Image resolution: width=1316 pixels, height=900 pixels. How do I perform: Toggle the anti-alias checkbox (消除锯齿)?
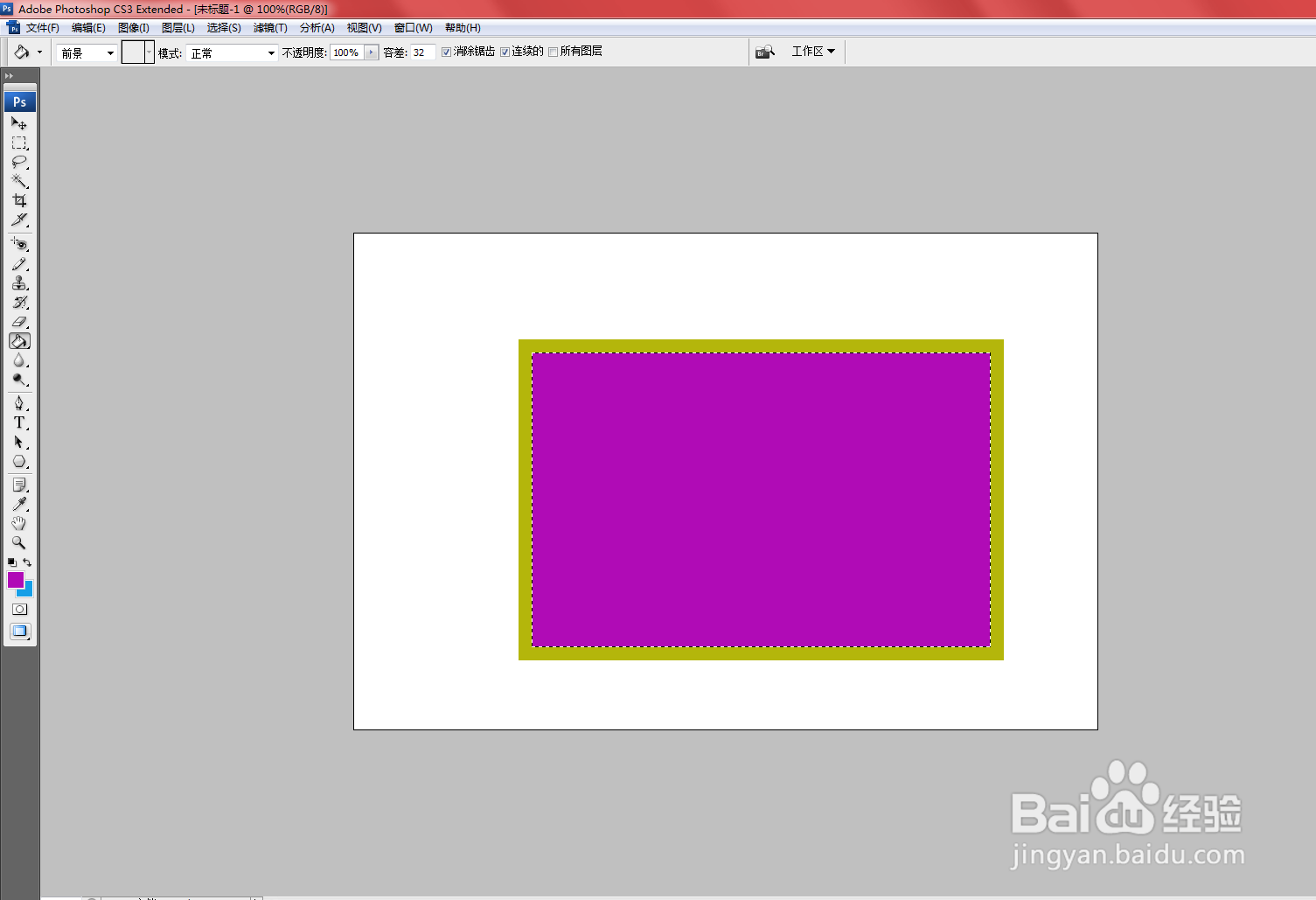(446, 52)
